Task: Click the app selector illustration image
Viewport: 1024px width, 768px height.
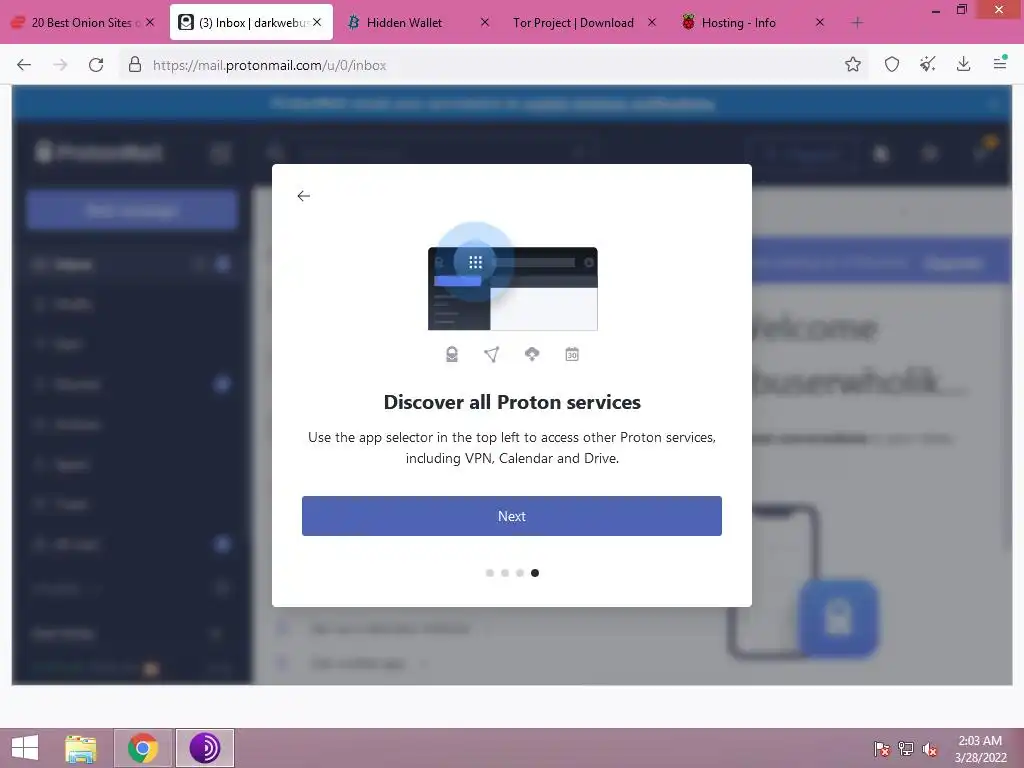Action: [513, 278]
